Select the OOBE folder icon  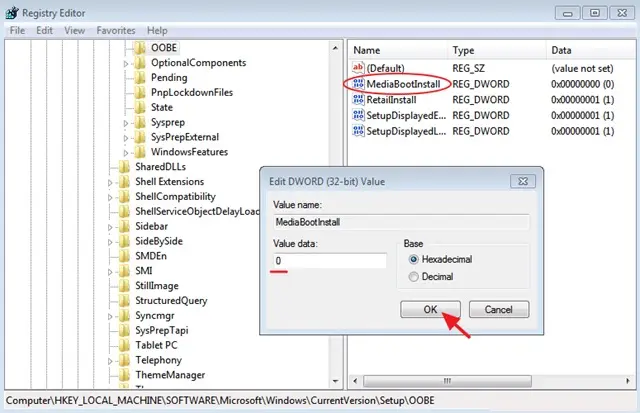(x=140, y=48)
